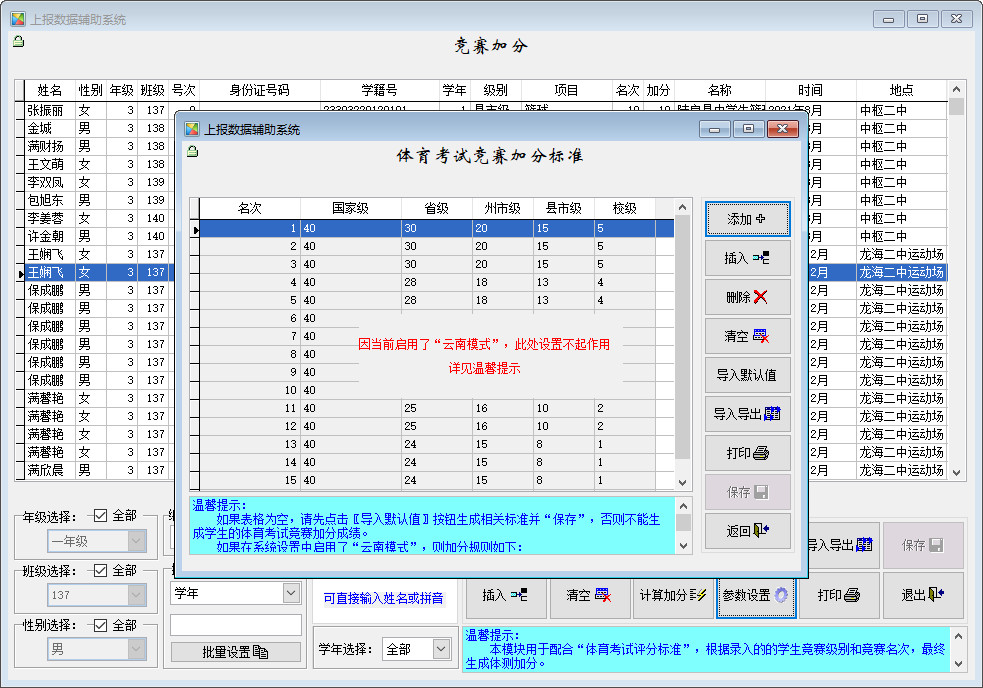Image resolution: width=983 pixels, height=688 pixels.
Task: Click the scroll-down arrow of the main student table
Action: tap(956, 473)
